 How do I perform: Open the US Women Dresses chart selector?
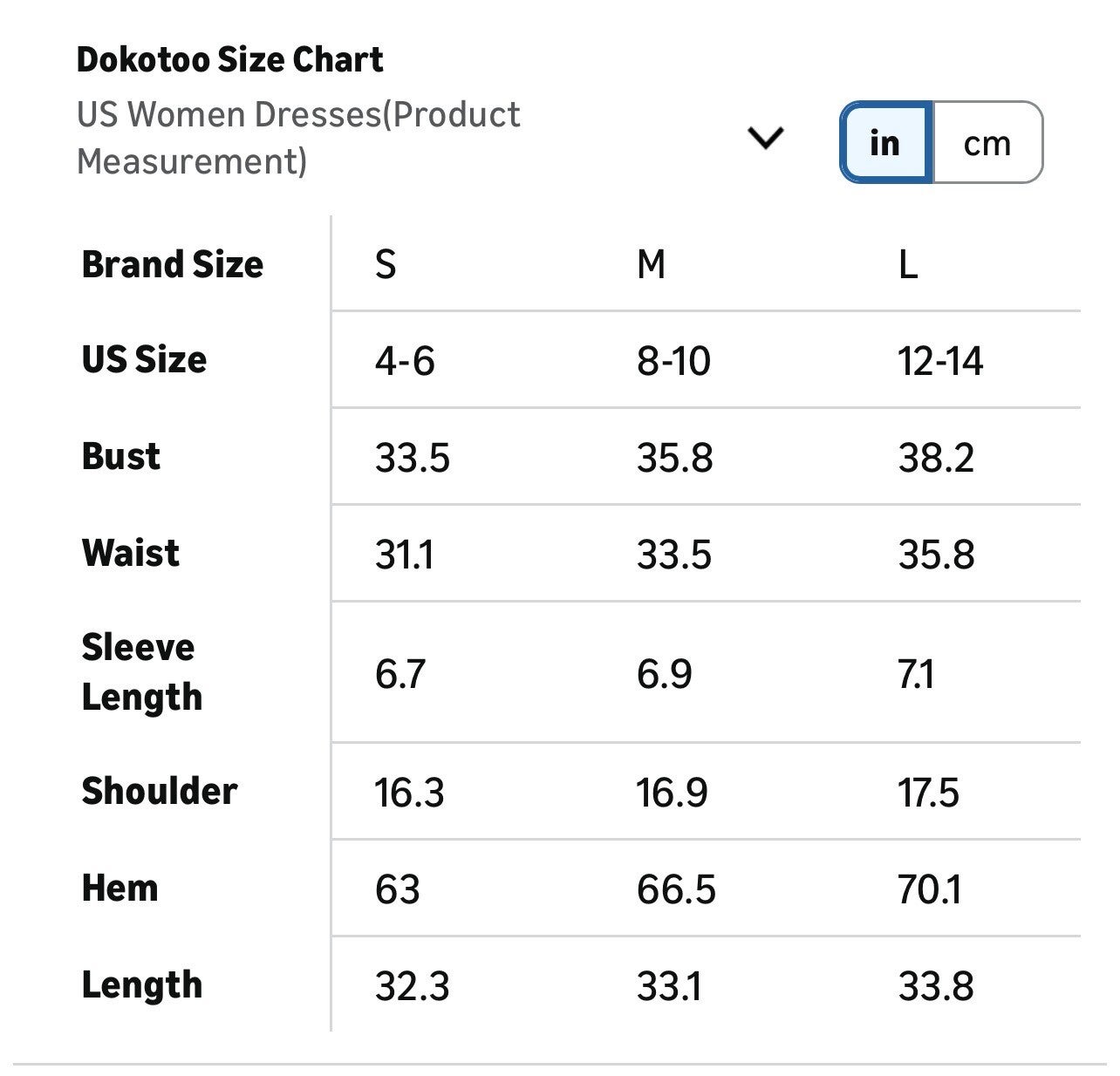pyautogui.click(x=298, y=138)
